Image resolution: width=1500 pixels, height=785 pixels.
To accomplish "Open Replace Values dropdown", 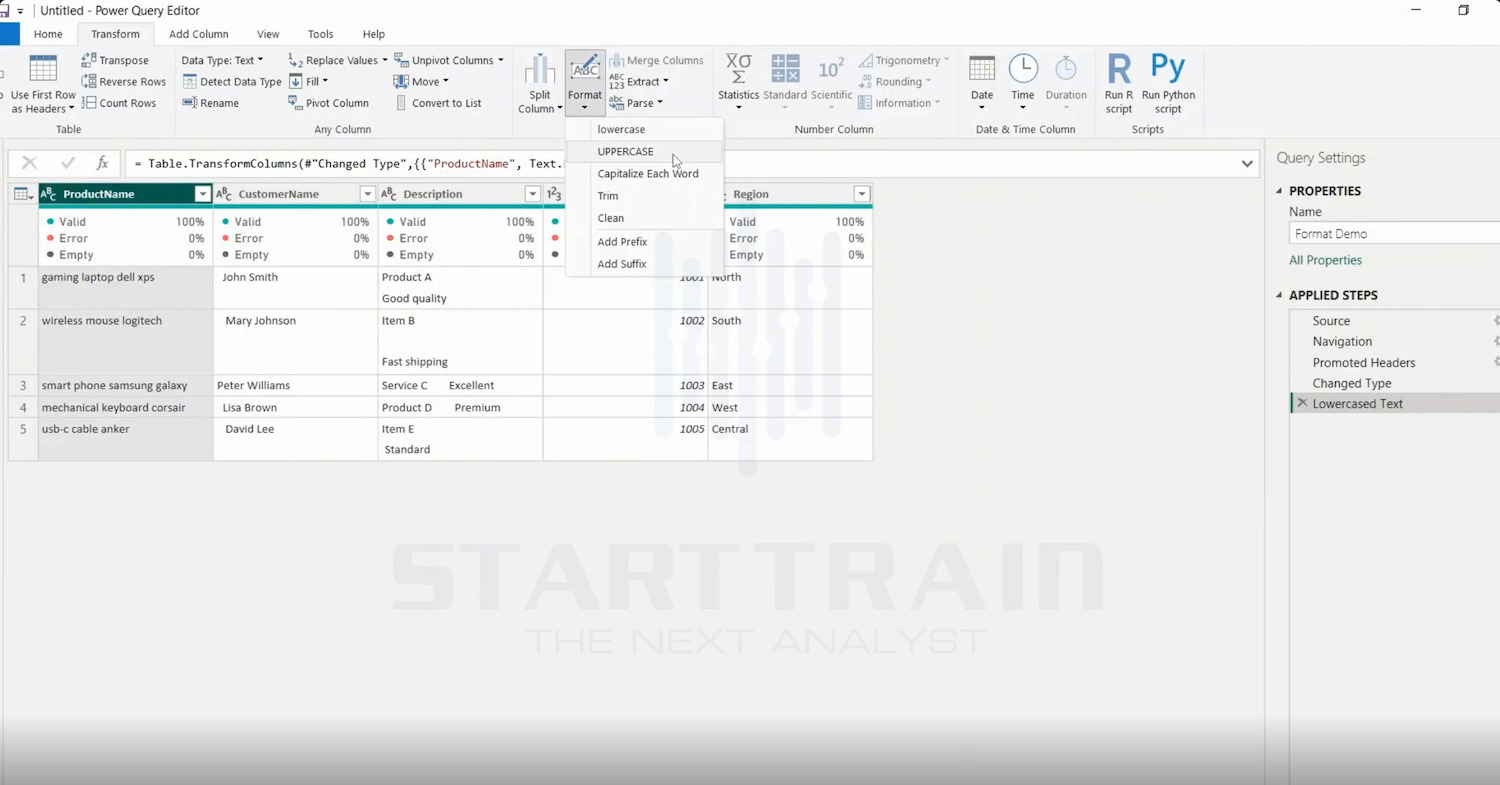I will click(x=338, y=60).
